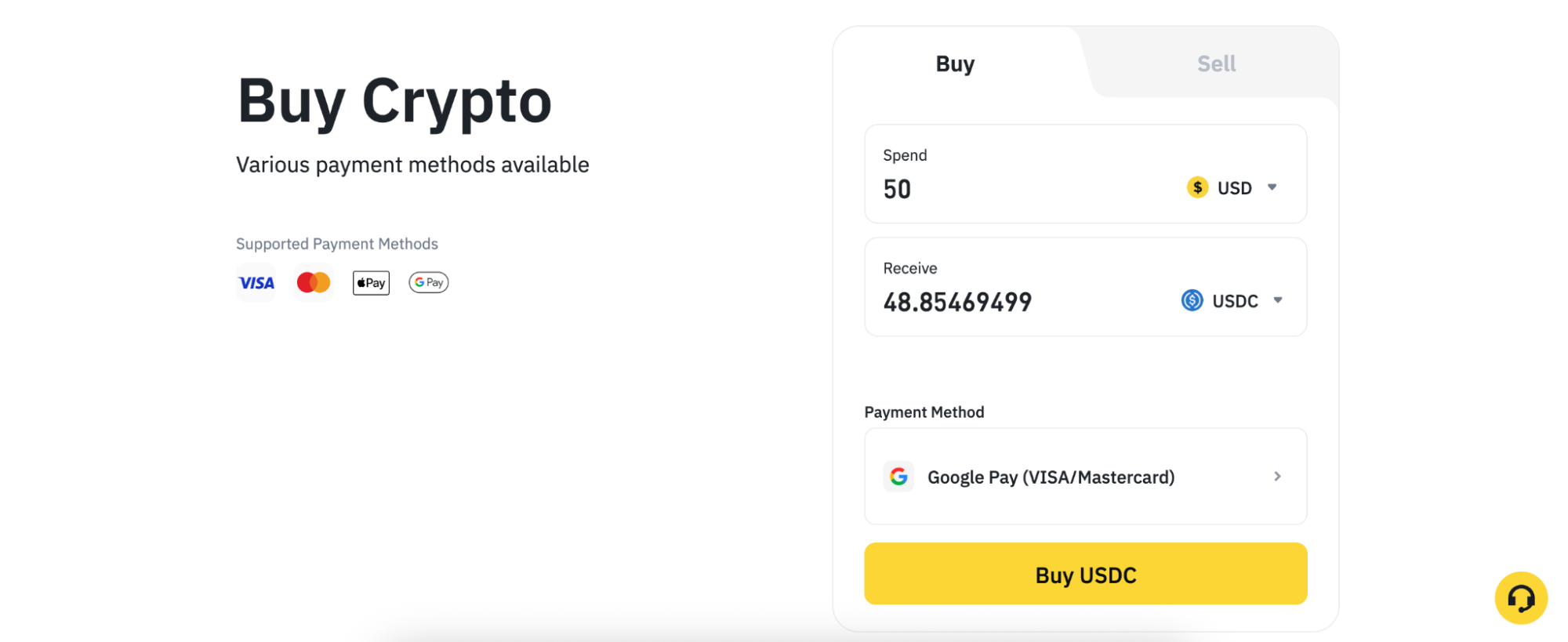The width and height of the screenshot is (1568, 642).
Task: Click the Buy USDC button
Action: click(1085, 574)
